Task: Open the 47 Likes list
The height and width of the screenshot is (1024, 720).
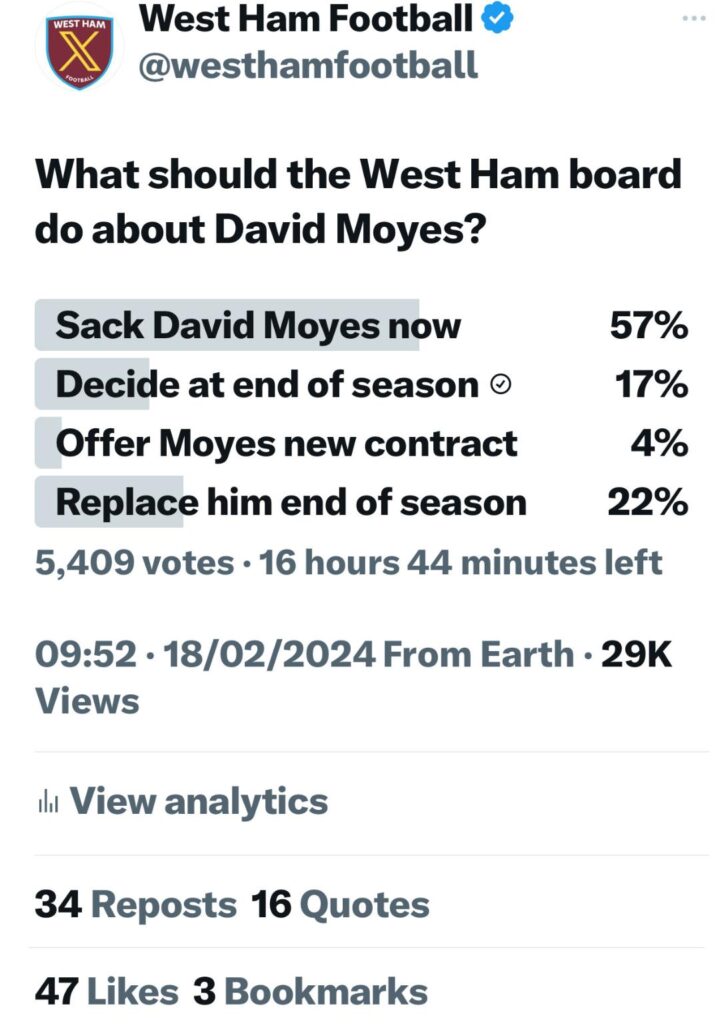Action: point(106,991)
